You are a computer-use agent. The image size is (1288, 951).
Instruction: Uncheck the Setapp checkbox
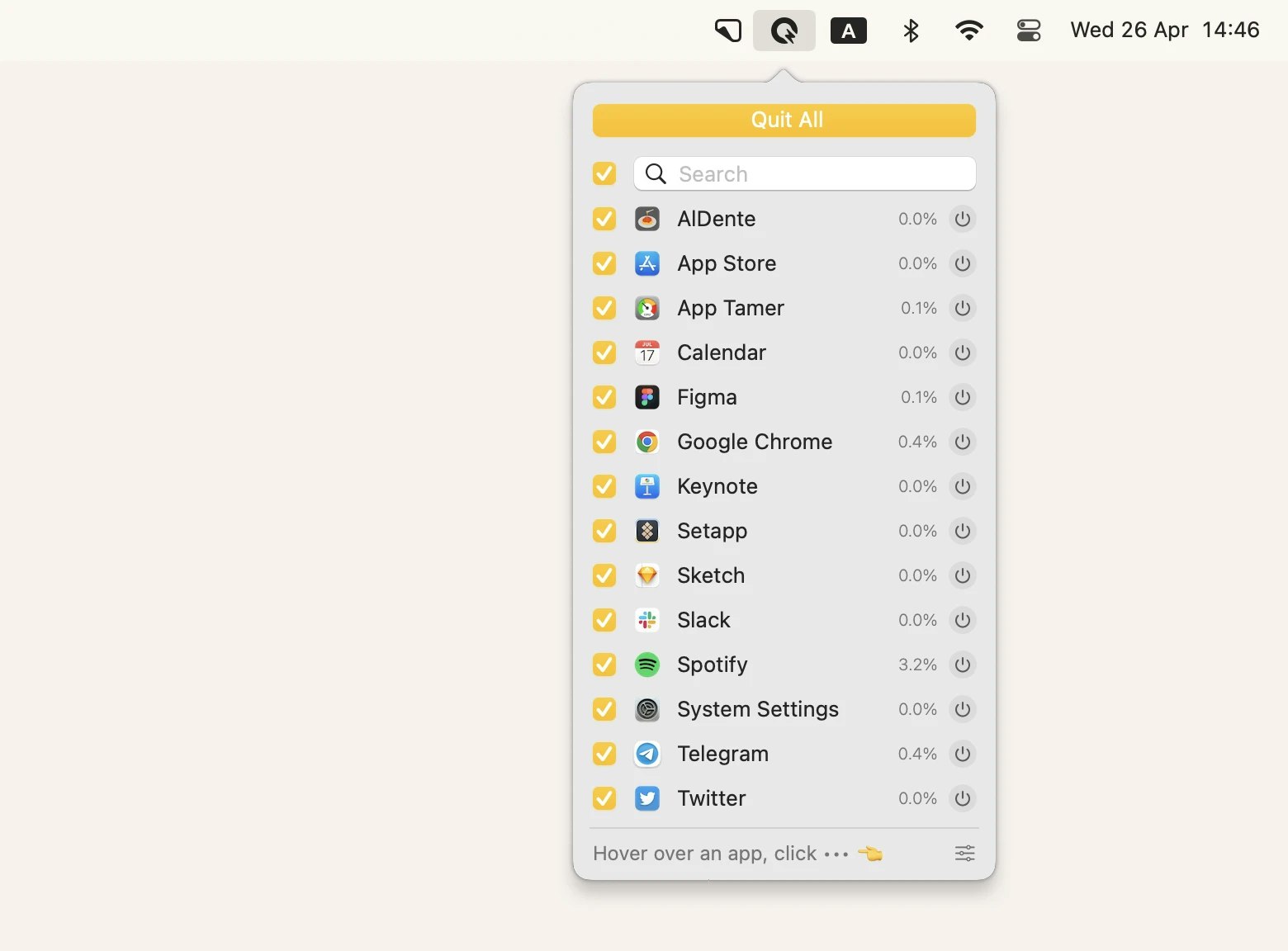(x=604, y=531)
